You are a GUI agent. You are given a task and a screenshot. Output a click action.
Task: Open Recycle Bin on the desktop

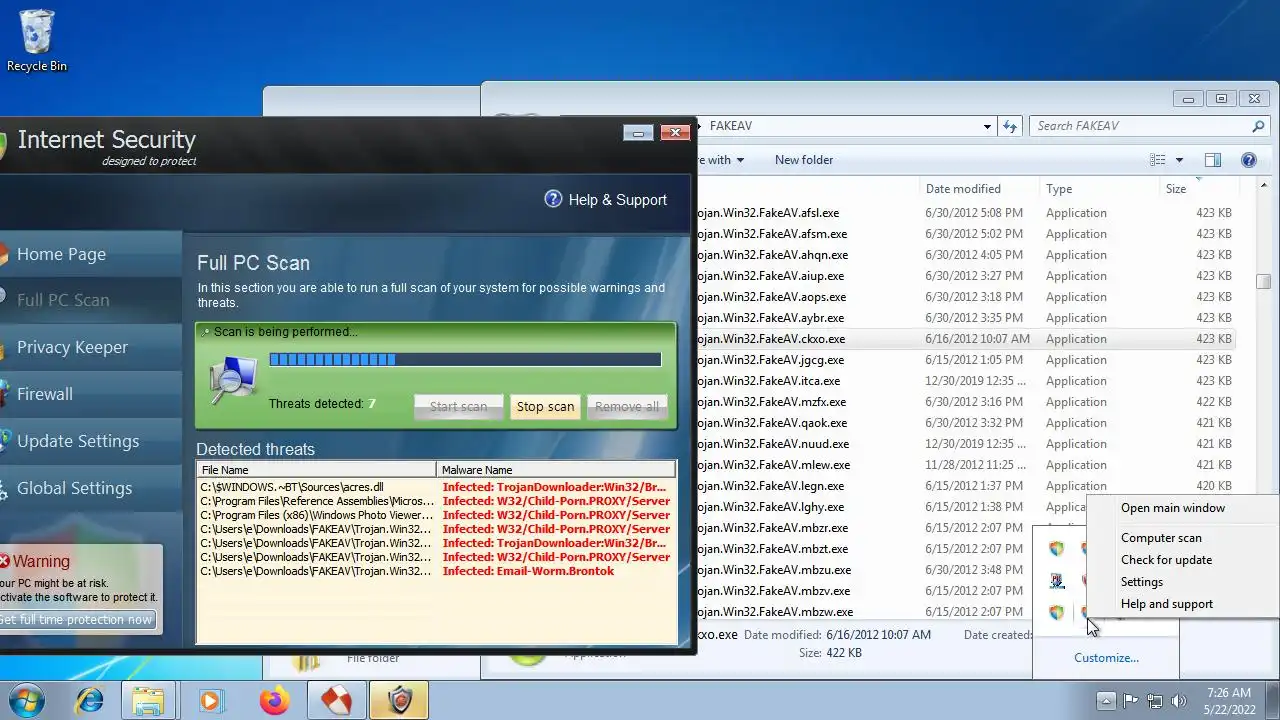pos(36,41)
